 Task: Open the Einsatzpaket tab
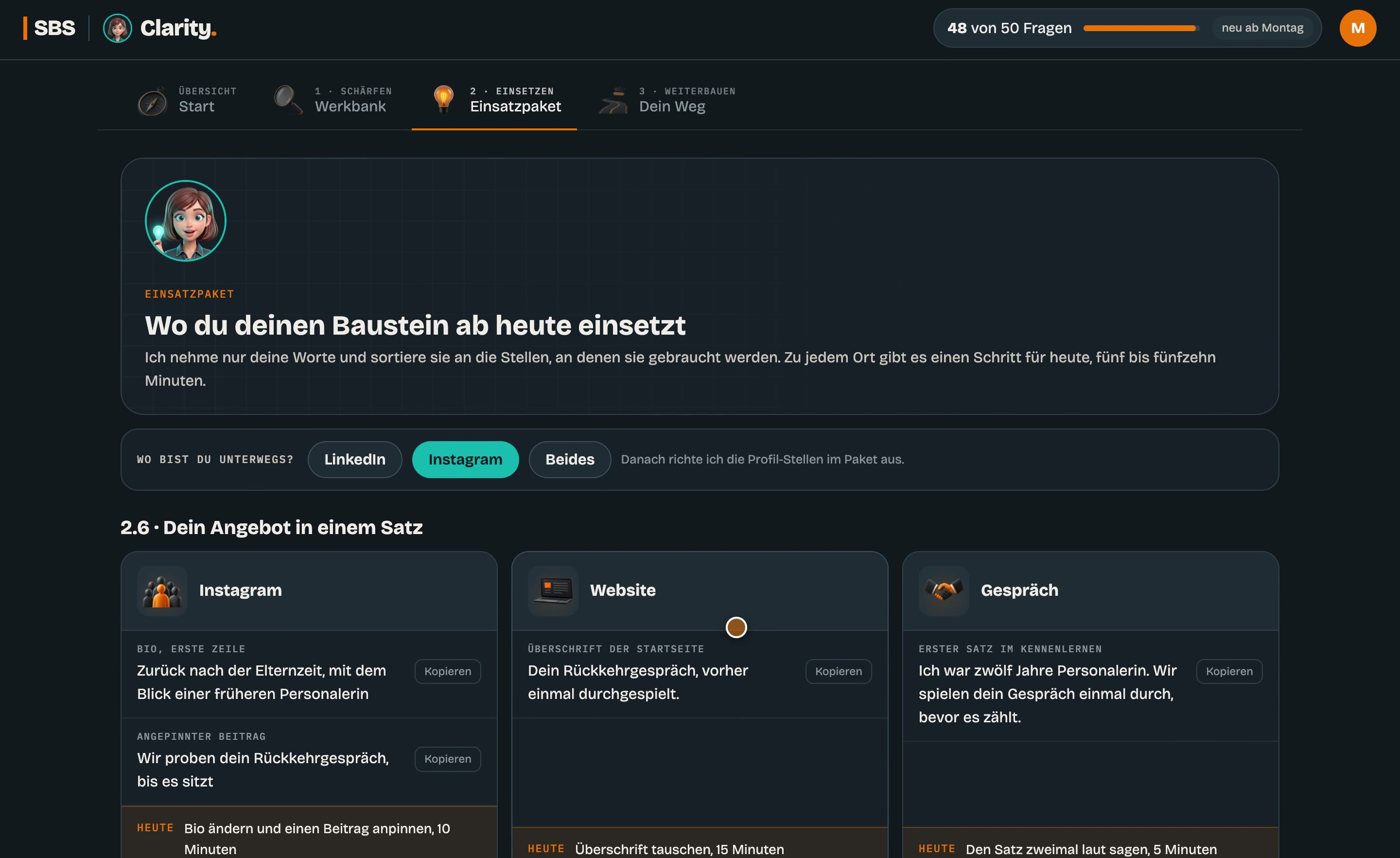pos(494,100)
